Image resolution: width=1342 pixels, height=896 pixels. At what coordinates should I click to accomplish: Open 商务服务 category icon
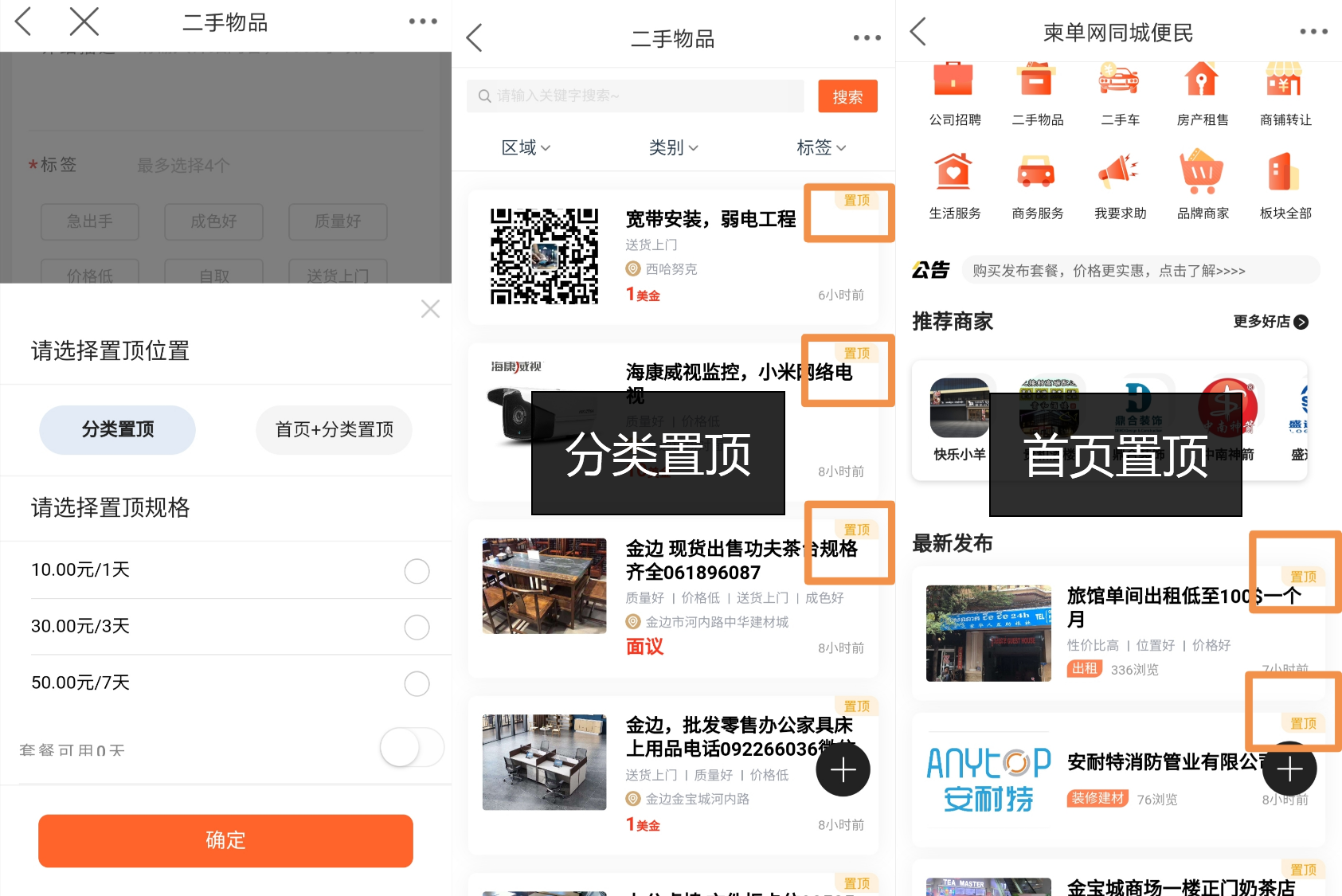click(1037, 171)
